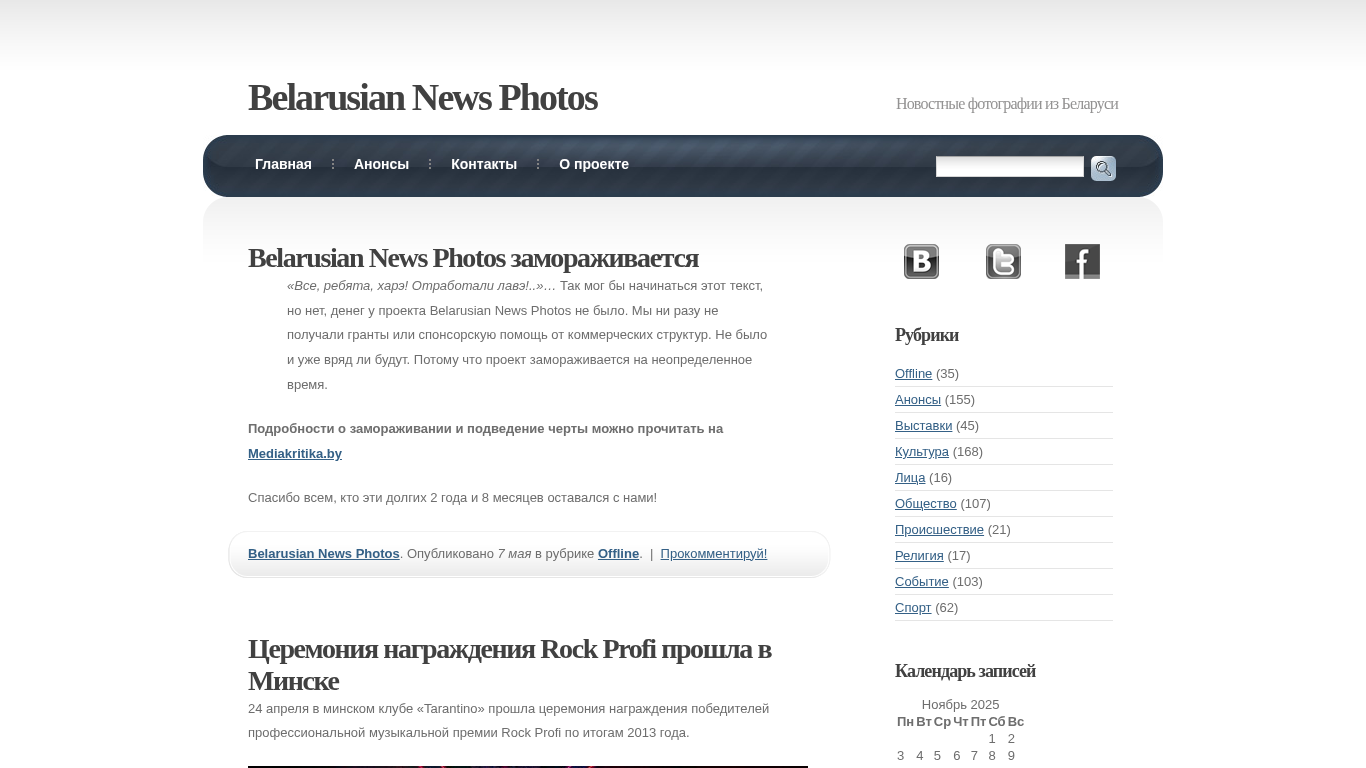Open the Культура category
This screenshot has height=768, width=1366.
pos(922,451)
